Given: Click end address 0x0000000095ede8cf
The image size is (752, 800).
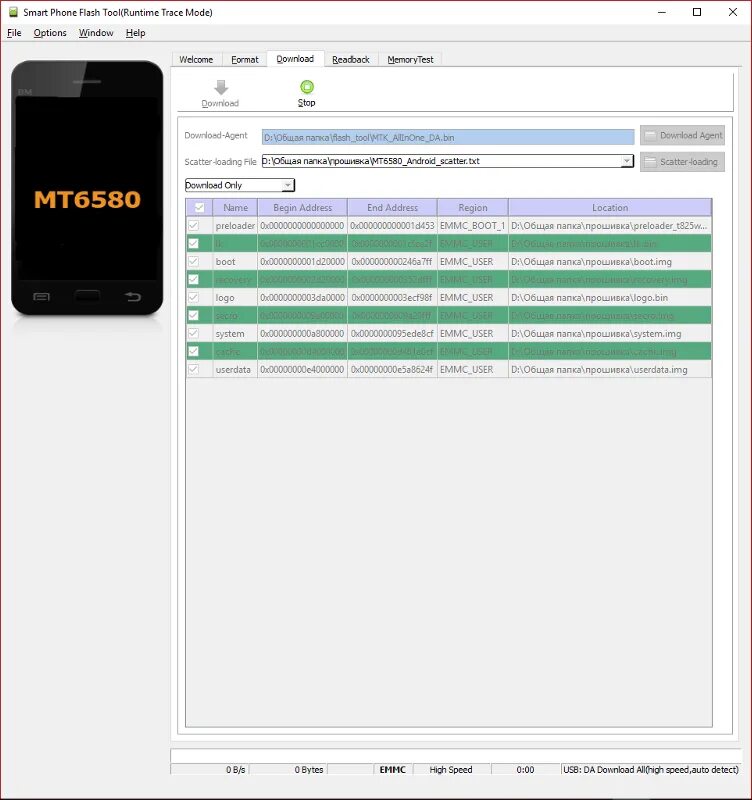Looking at the screenshot, I should point(392,334).
